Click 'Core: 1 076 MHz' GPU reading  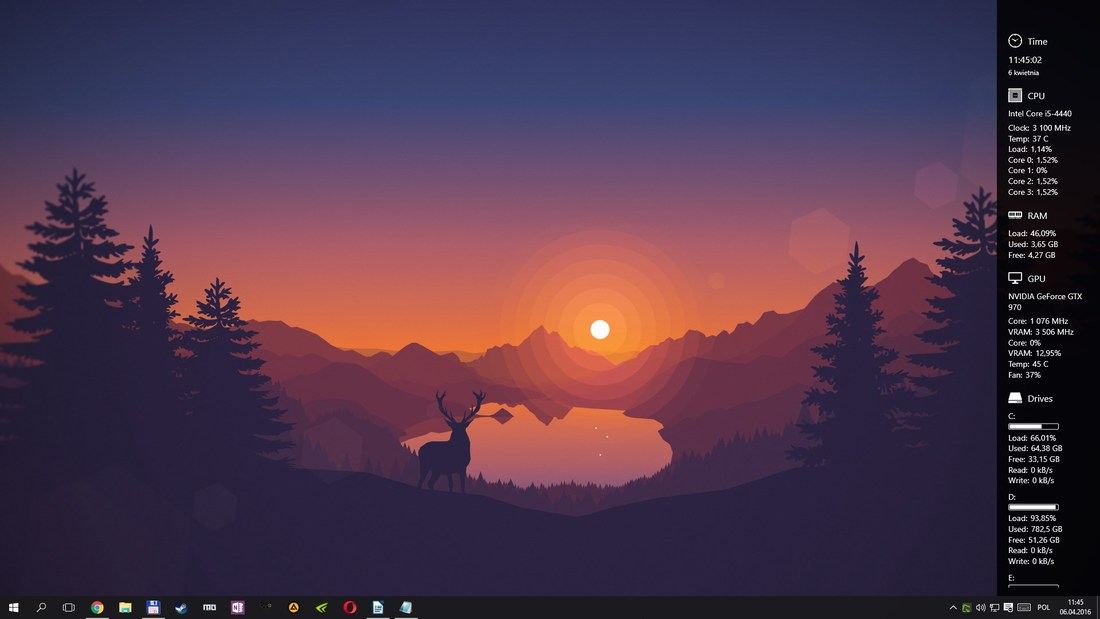(1038, 321)
